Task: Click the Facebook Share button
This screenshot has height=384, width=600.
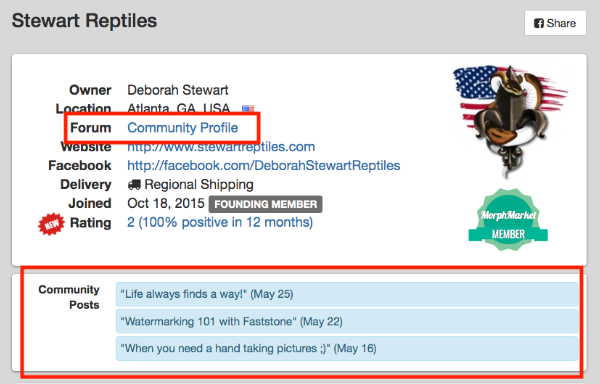Action: point(555,23)
